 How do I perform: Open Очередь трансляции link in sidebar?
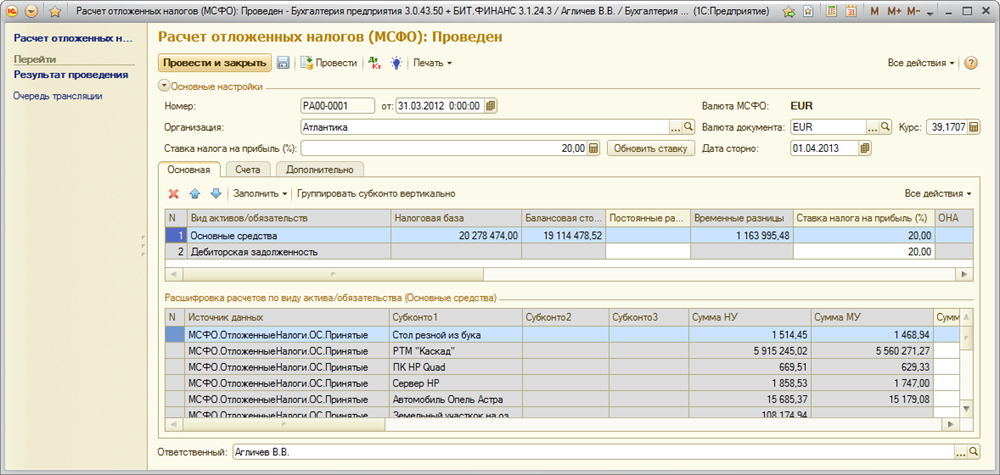58,96
